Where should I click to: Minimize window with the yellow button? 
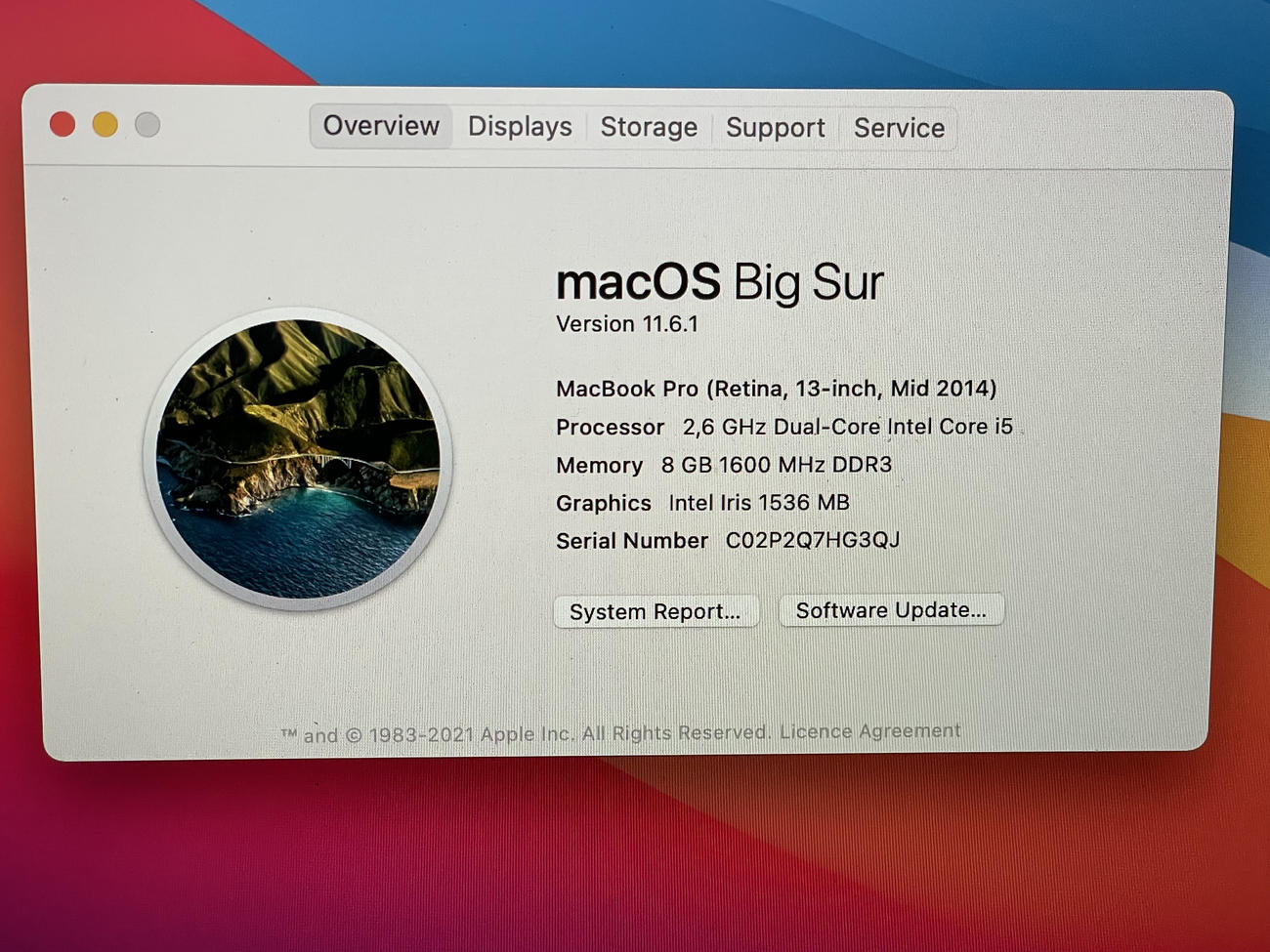coord(106,125)
